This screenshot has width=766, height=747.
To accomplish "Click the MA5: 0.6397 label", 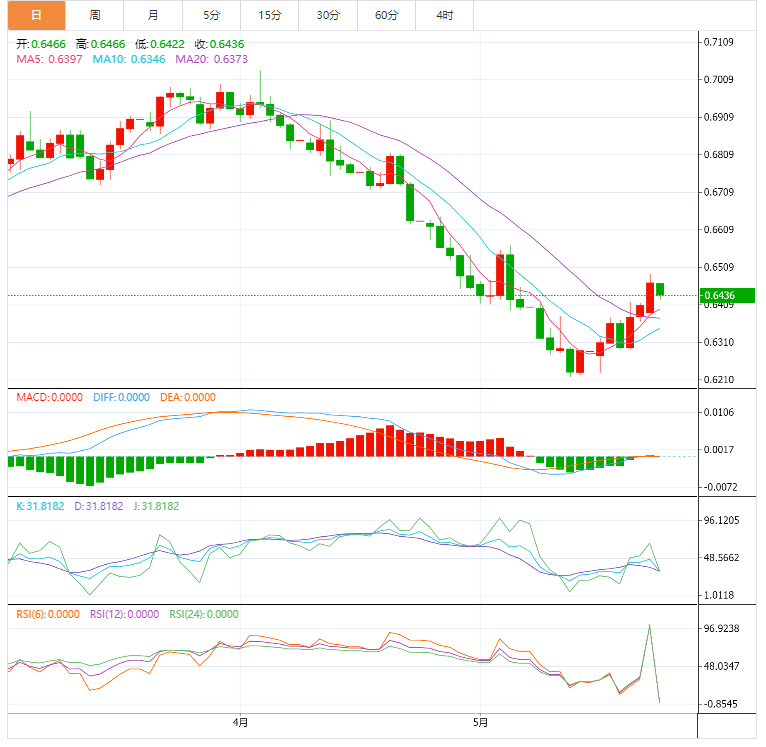I will point(49,59).
